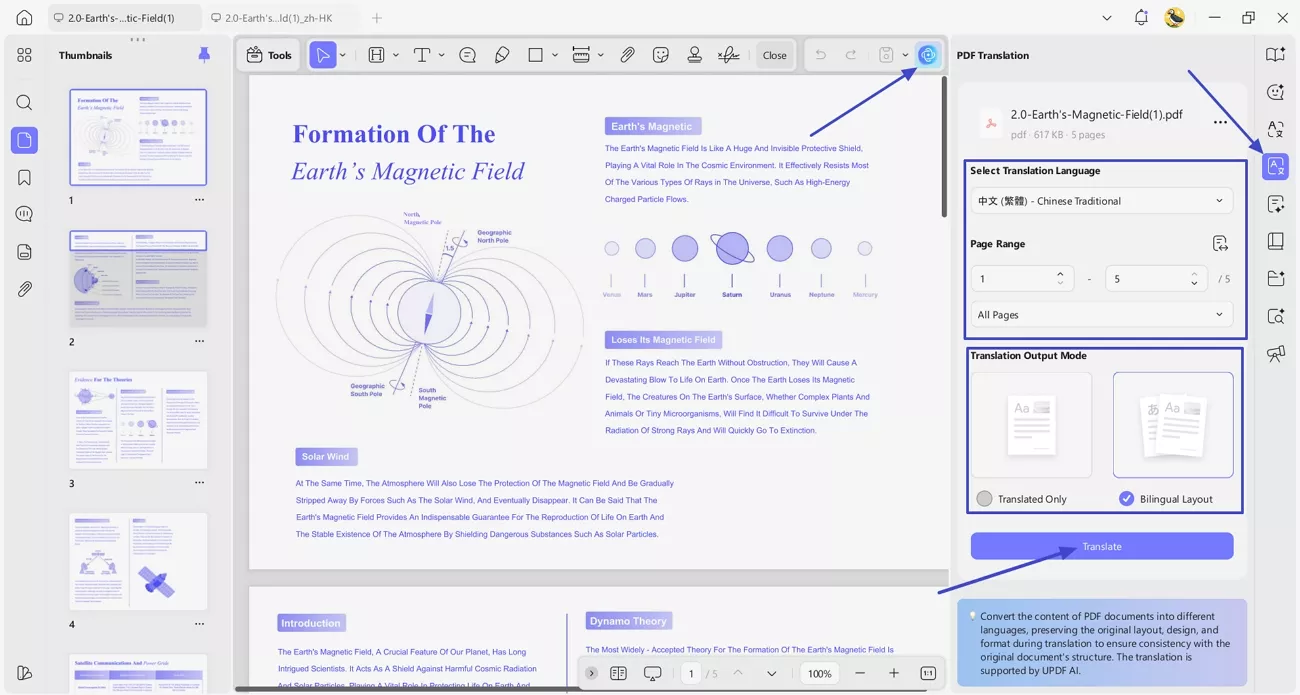Go to next page arrow
Image resolution: width=1300 pixels, height=695 pixels.
[x=771, y=673]
